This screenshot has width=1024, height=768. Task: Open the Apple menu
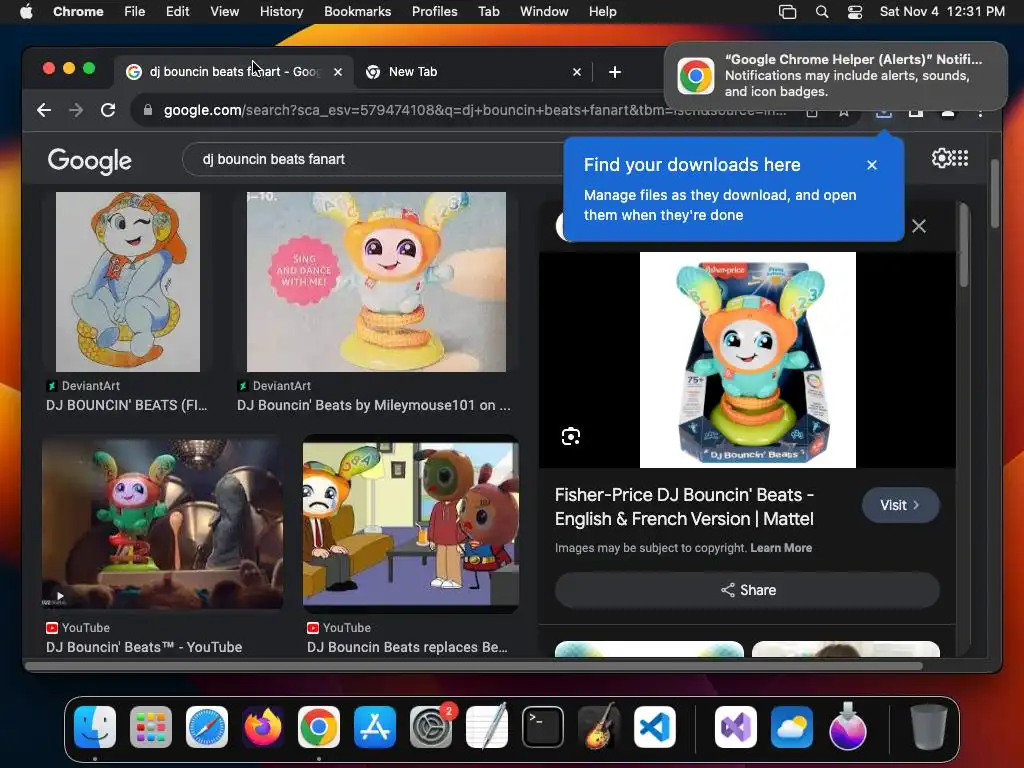click(x=26, y=12)
